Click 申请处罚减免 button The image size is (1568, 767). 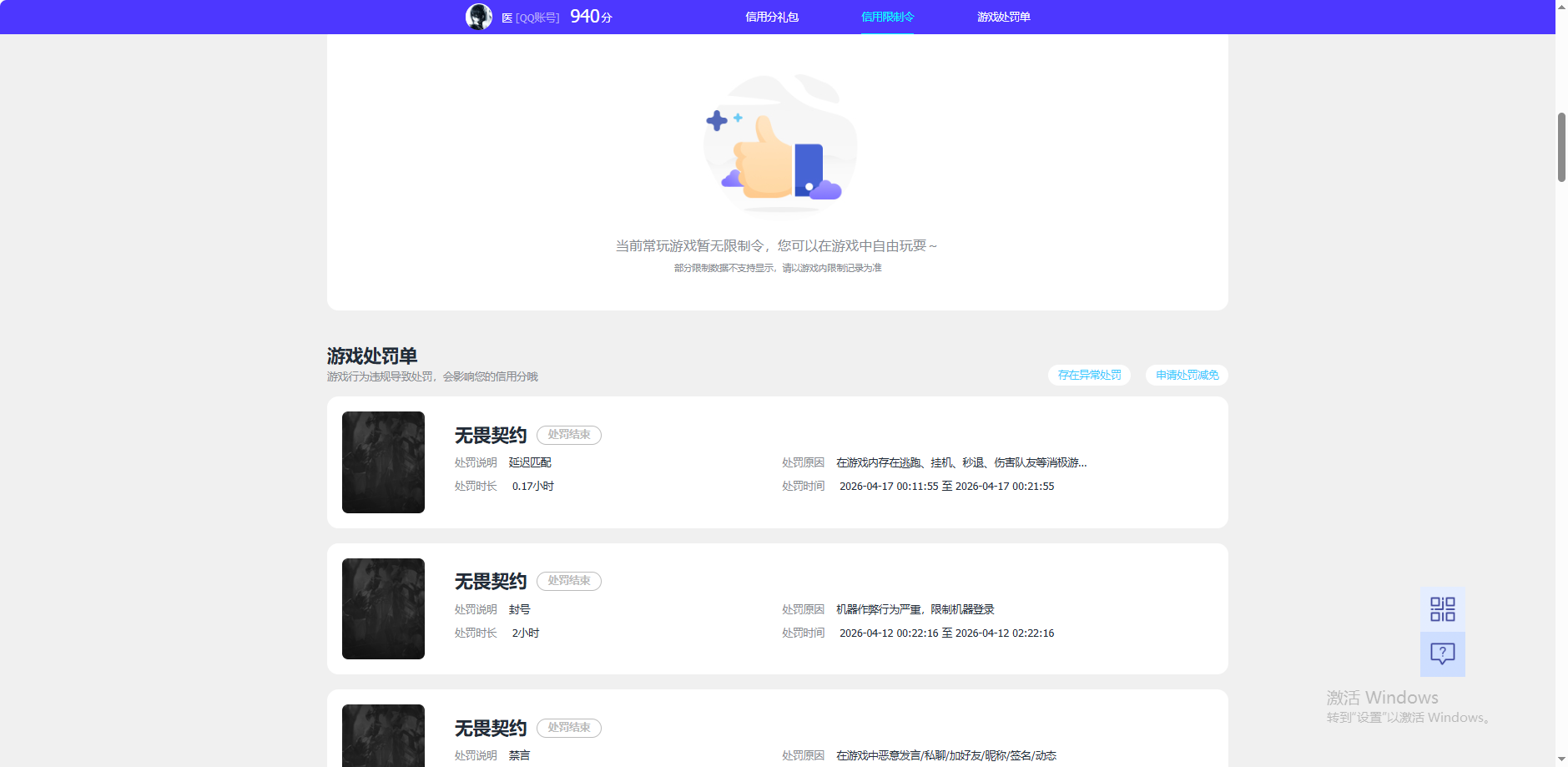pos(1187,375)
